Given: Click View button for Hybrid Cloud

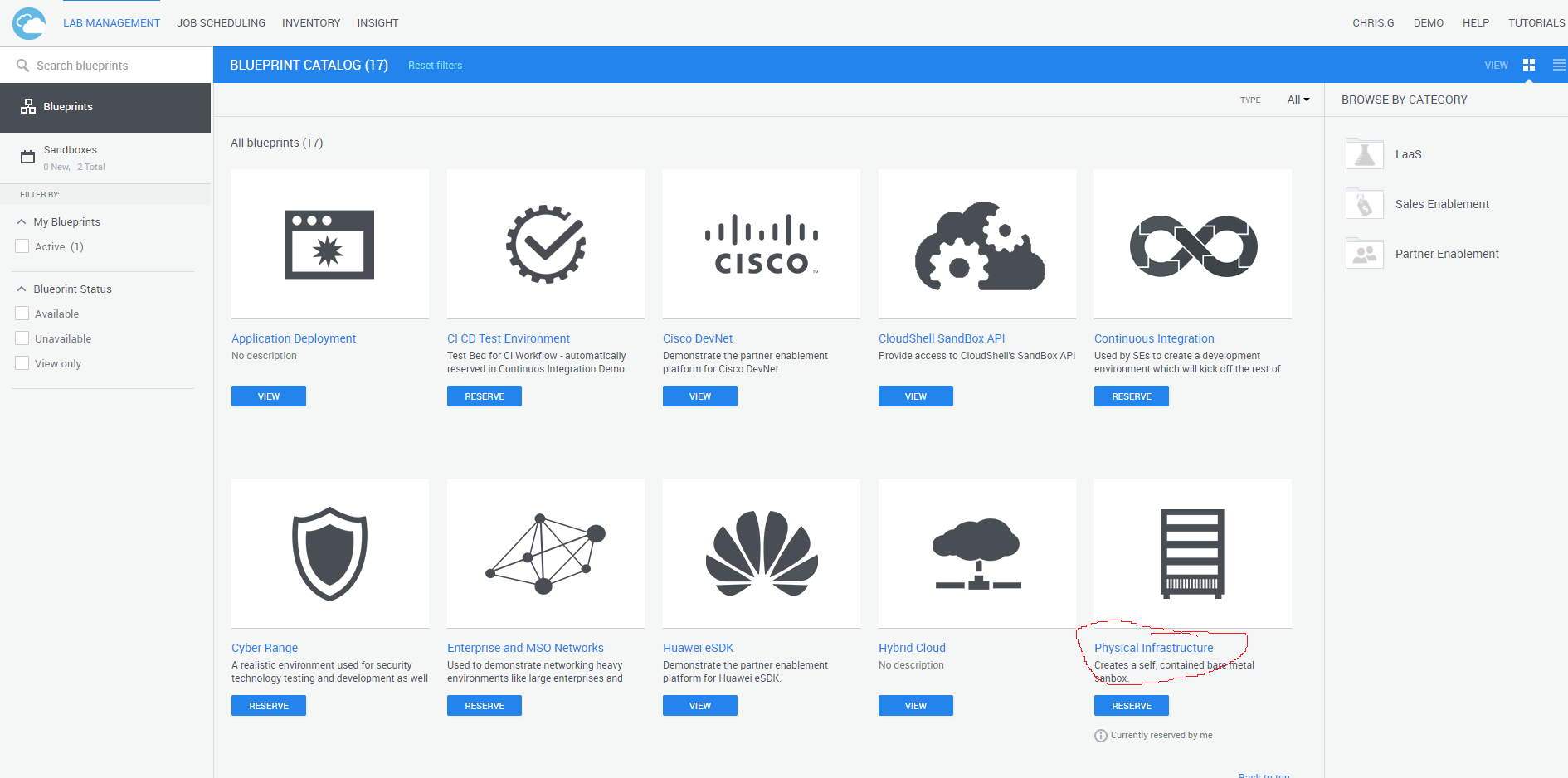Looking at the screenshot, I should tap(916, 706).
